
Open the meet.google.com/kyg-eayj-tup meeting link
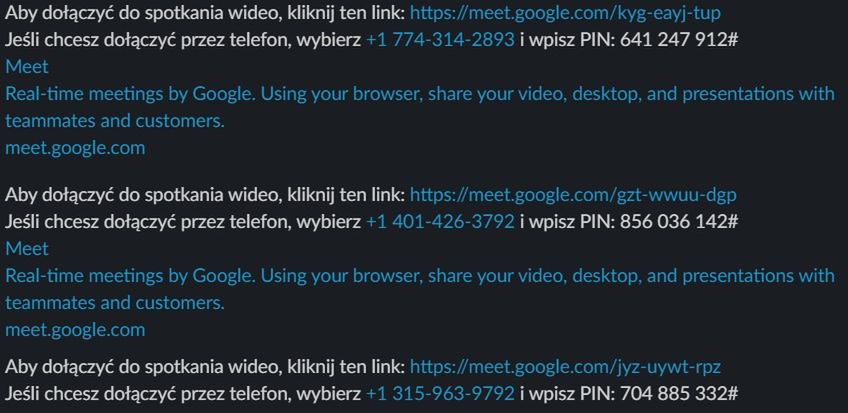click(565, 14)
